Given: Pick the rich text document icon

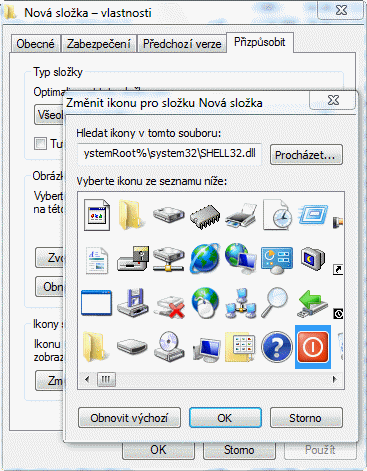Looking at the screenshot, I should click(97, 260).
